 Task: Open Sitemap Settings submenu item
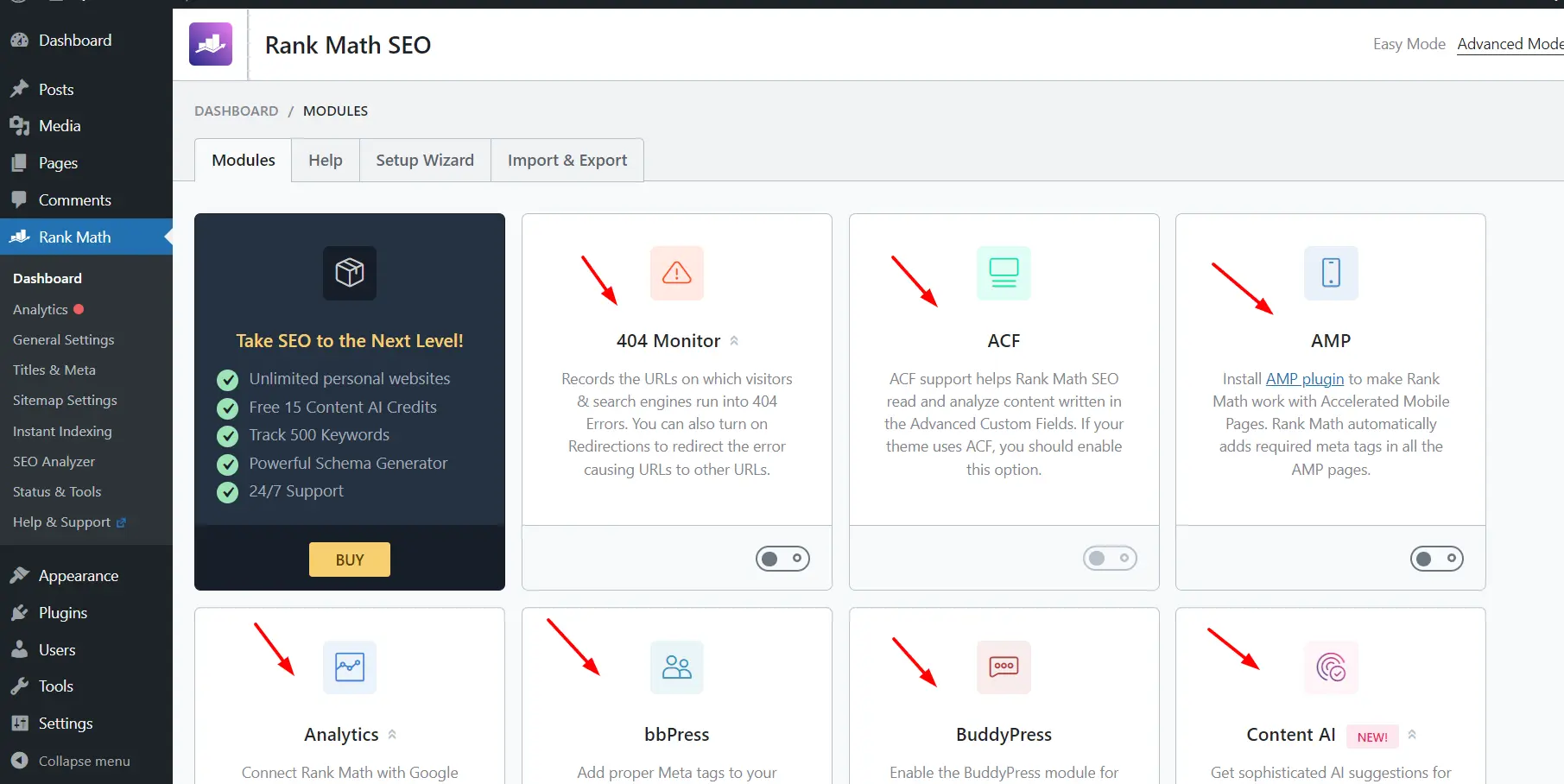65,401
